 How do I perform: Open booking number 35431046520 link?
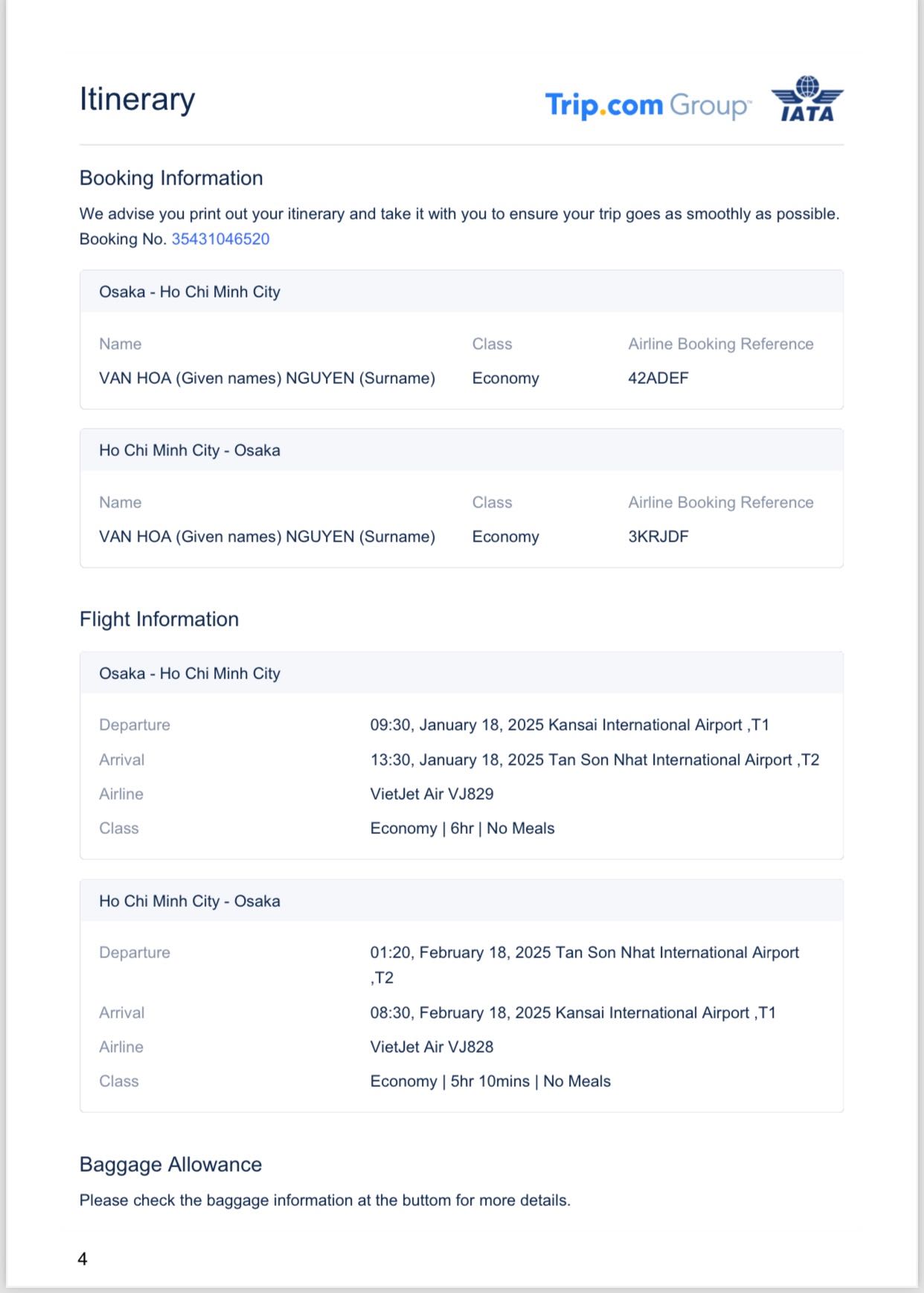tap(220, 239)
